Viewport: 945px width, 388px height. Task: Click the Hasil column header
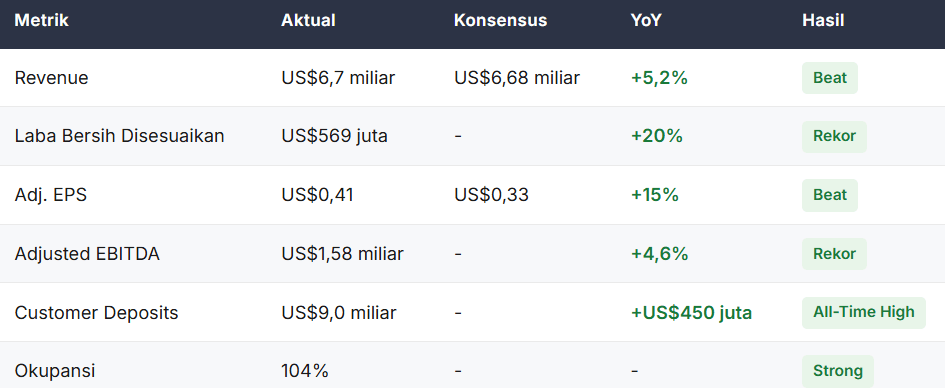823,20
